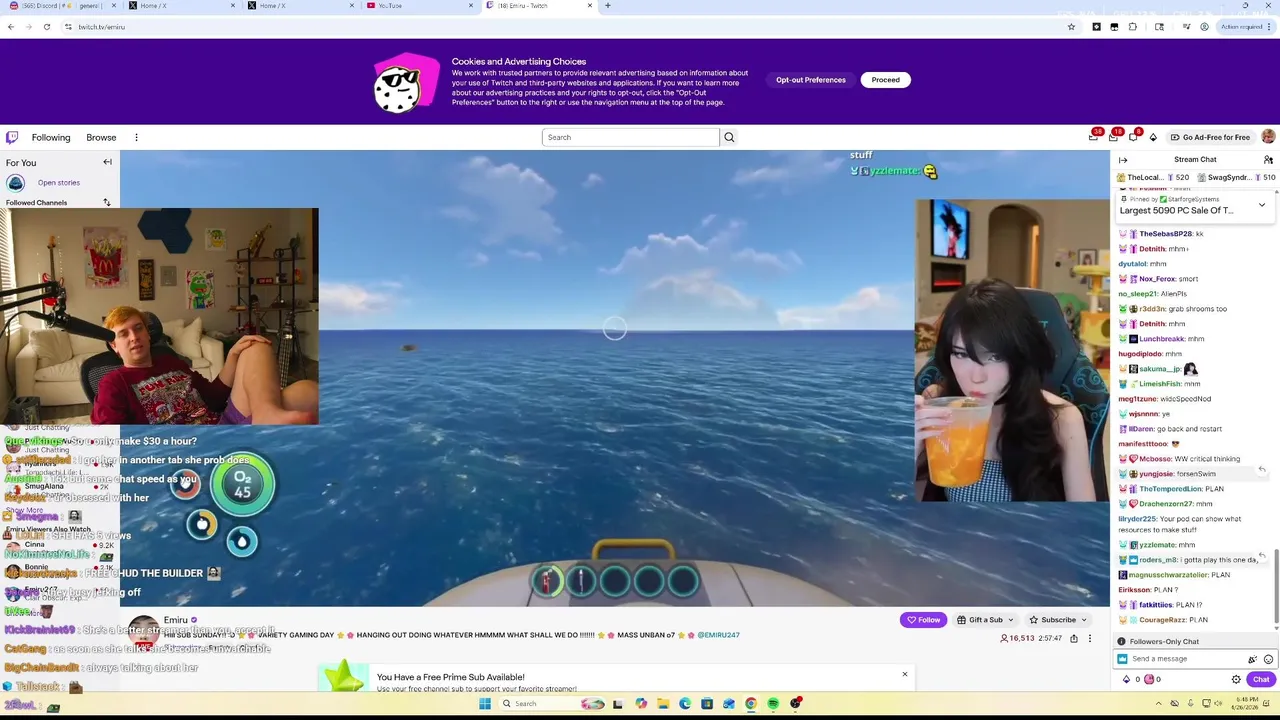Collapse Stream Chat with the arrow icon

pyautogui.click(x=1123, y=160)
